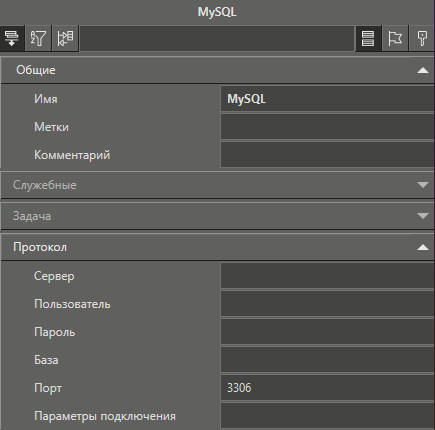435x430 pixels.
Task: Select the Пользователь property label
Action: (72, 304)
